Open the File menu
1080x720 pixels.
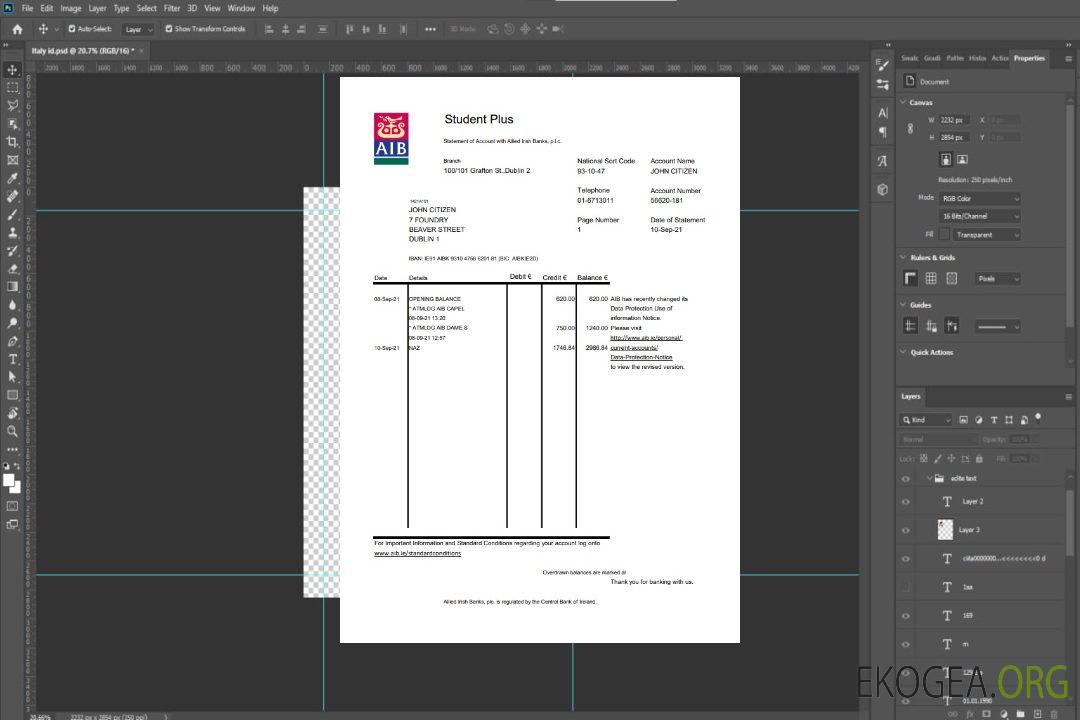[28, 8]
